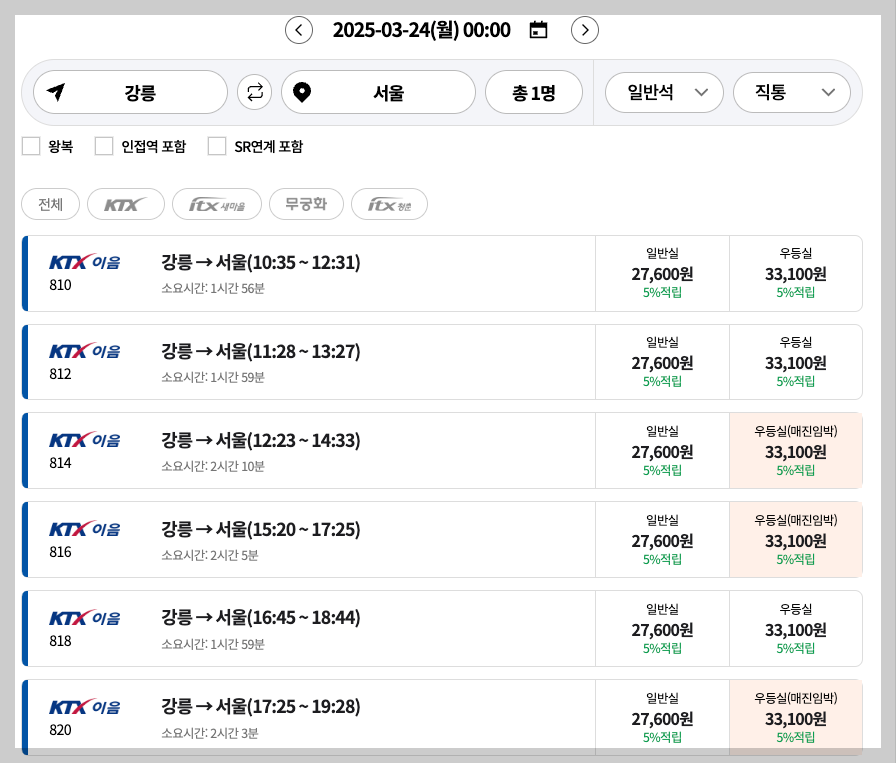Check the SR연계 포함 checkbox

point(217,146)
